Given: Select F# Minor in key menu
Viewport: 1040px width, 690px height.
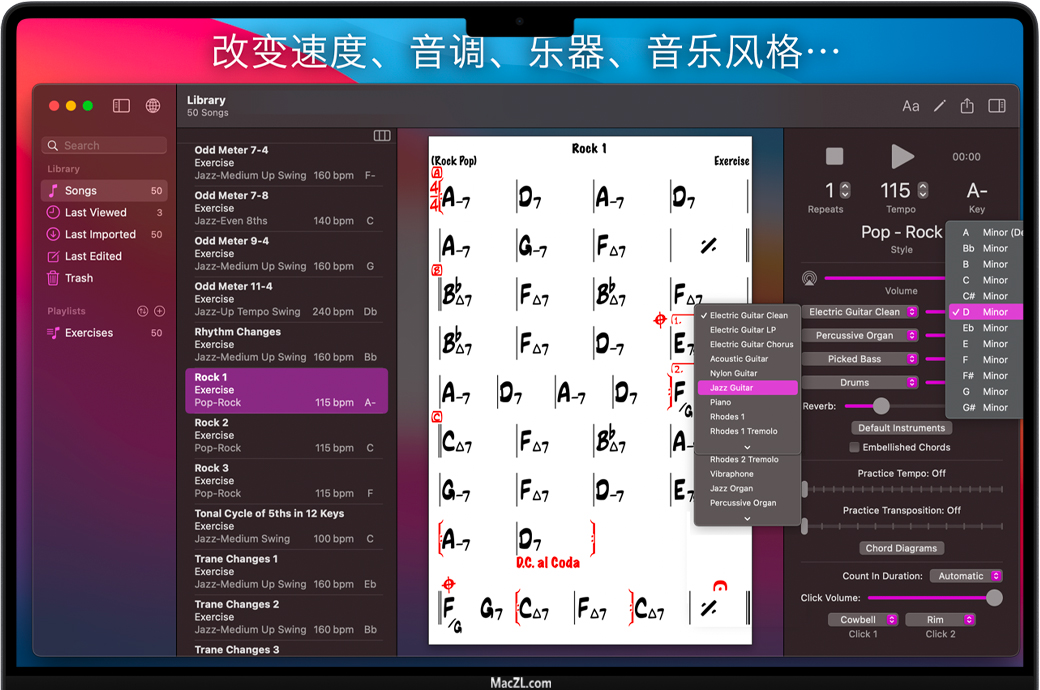Looking at the screenshot, I should pyautogui.click(x=984, y=376).
